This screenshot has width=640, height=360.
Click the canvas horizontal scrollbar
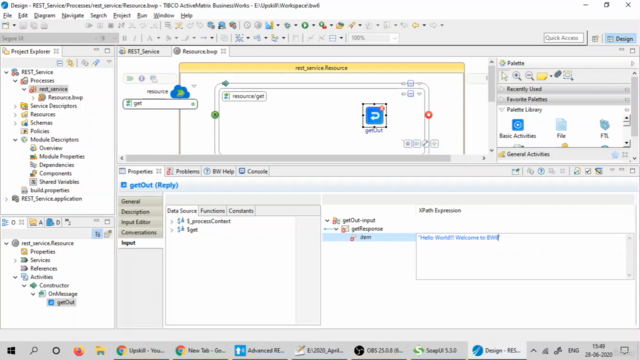288,158
